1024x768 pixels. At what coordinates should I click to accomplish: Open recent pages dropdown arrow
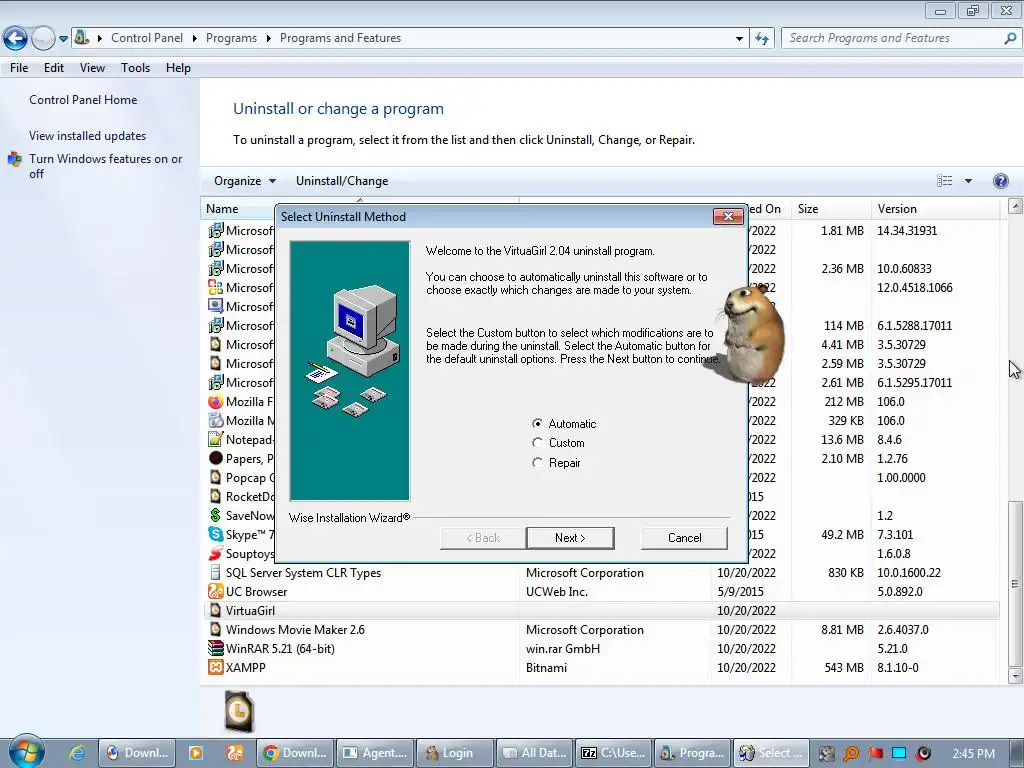tap(63, 39)
